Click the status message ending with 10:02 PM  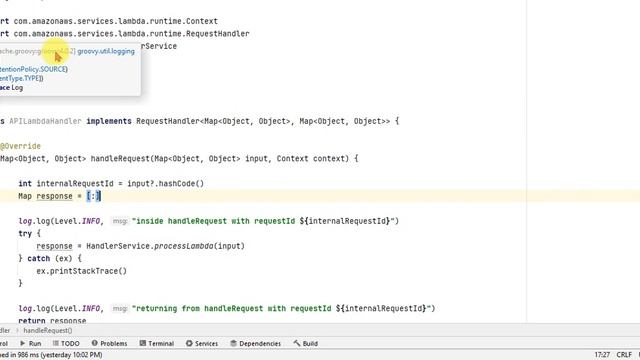[x=51, y=355]
